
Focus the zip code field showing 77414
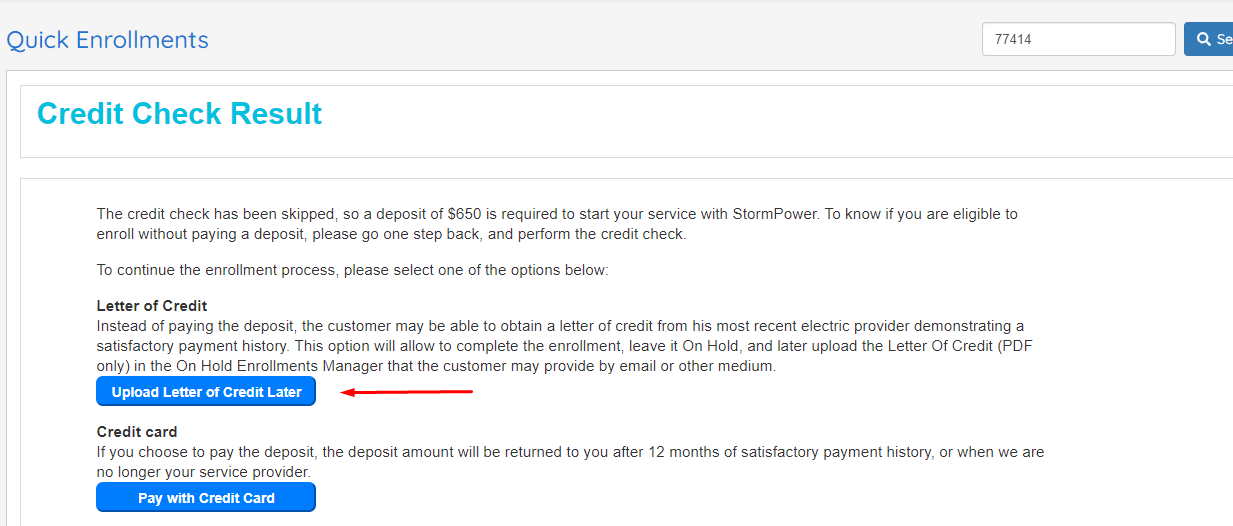click(1079, 40)
